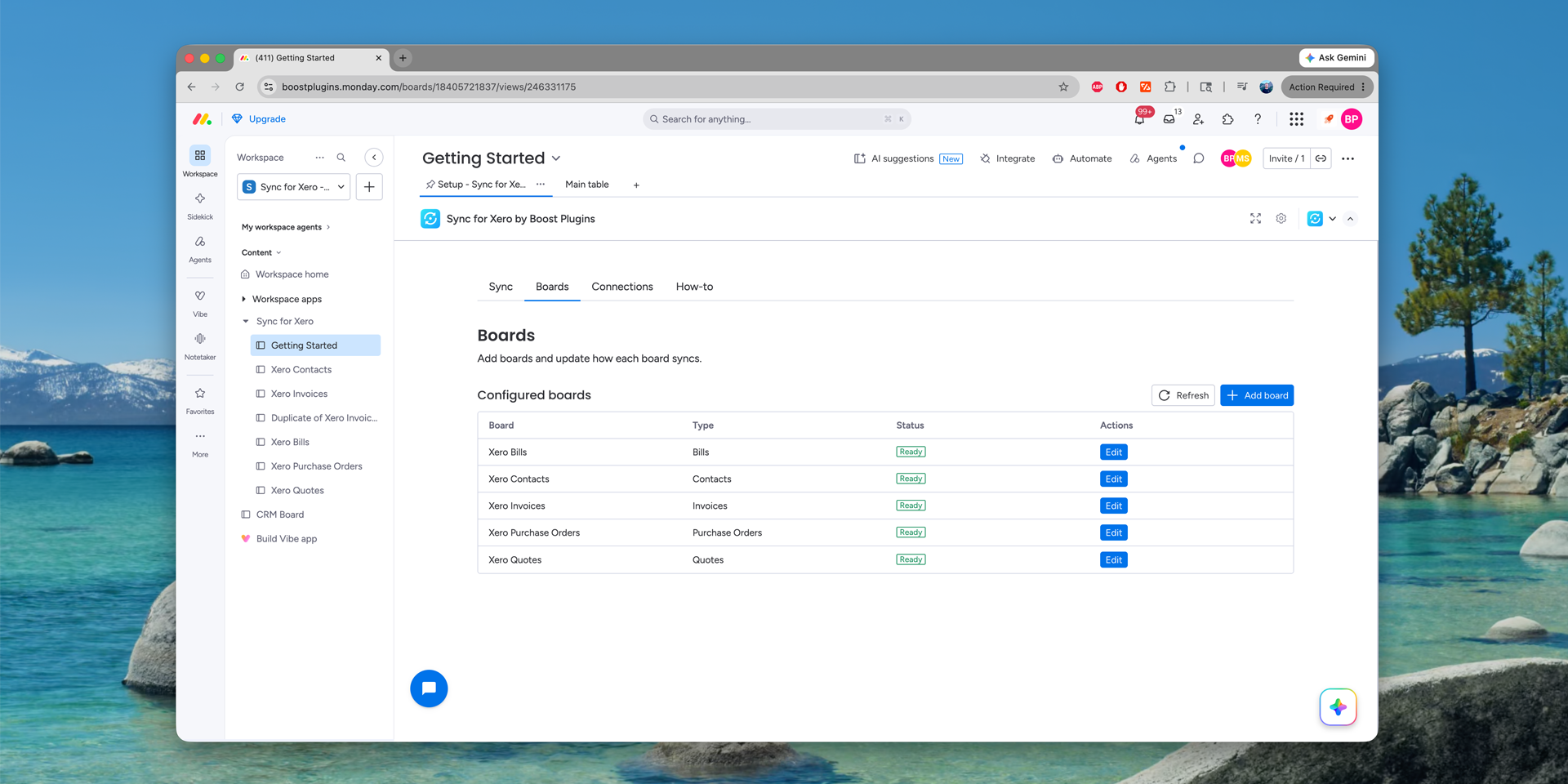The height and width of the screenshot is (784, 1568).
Task: Collapse the Sync for Xero folder
Action: point(246,321)
